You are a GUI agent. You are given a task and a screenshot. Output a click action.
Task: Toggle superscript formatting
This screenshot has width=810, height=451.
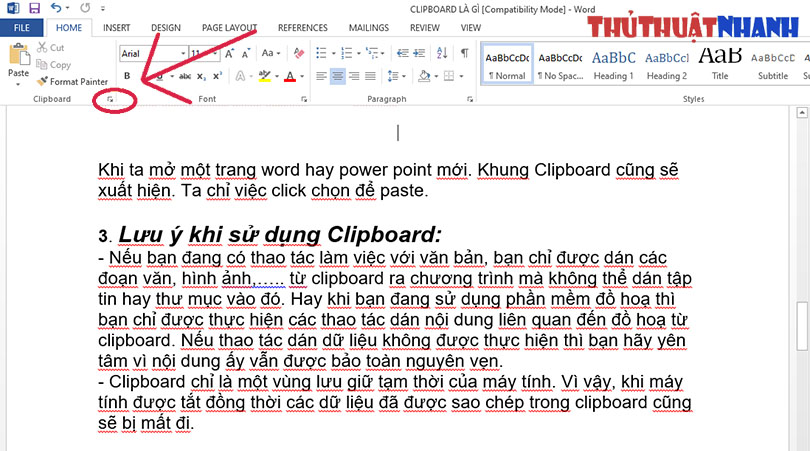[x=217, y=76]
